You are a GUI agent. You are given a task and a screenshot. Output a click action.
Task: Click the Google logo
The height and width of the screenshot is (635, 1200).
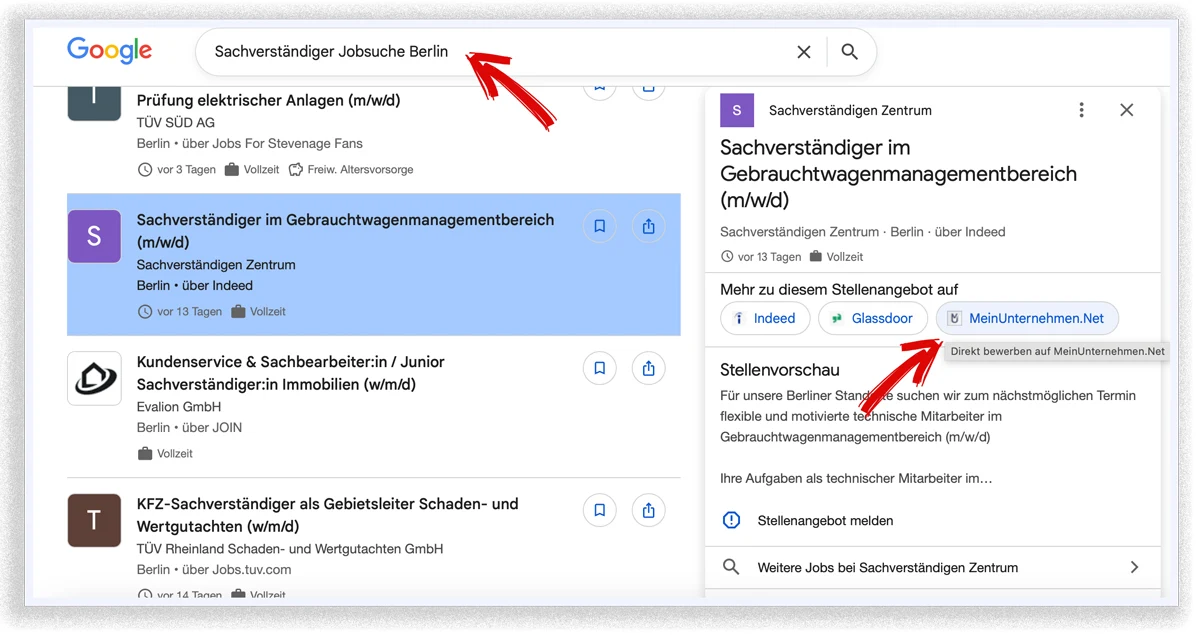109,51
